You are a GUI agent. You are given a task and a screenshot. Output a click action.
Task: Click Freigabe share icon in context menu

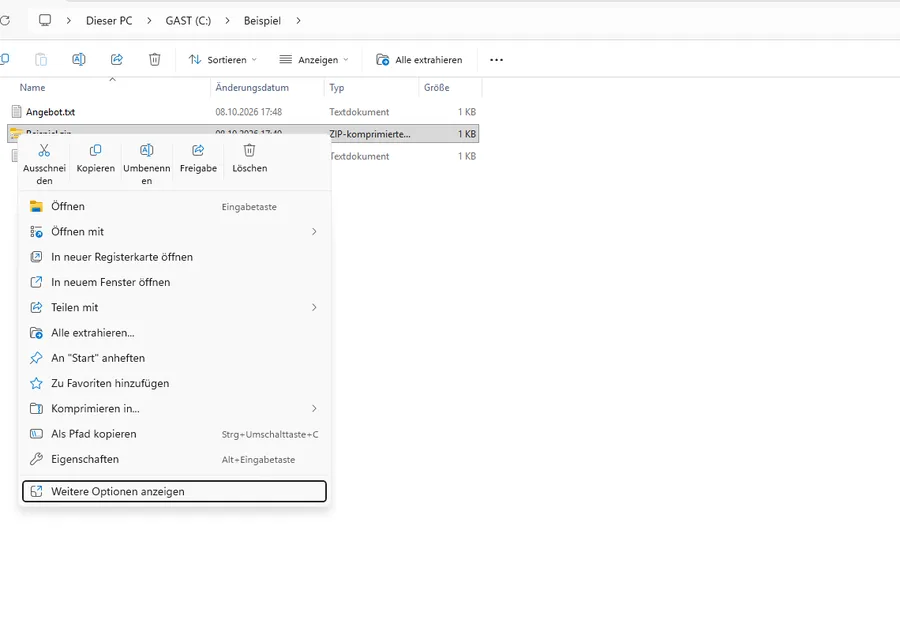pos(198,150)
